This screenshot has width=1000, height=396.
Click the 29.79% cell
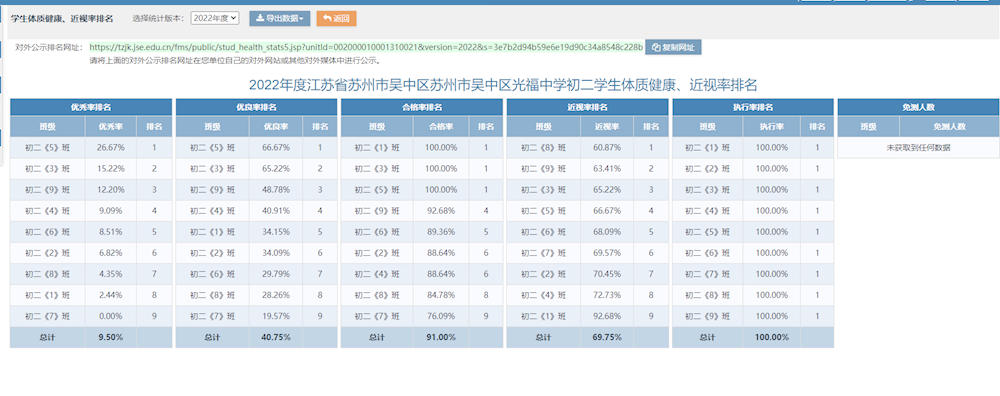(x=276, y=274)
